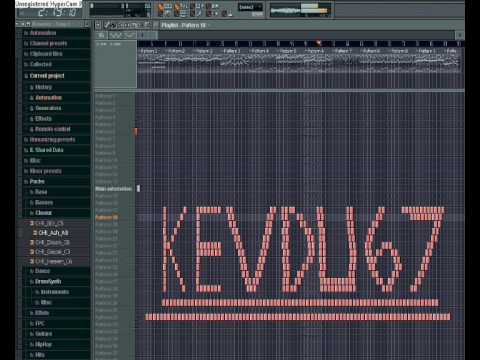Open the pattern selector box in top toolbar

[x=250, y=7]
